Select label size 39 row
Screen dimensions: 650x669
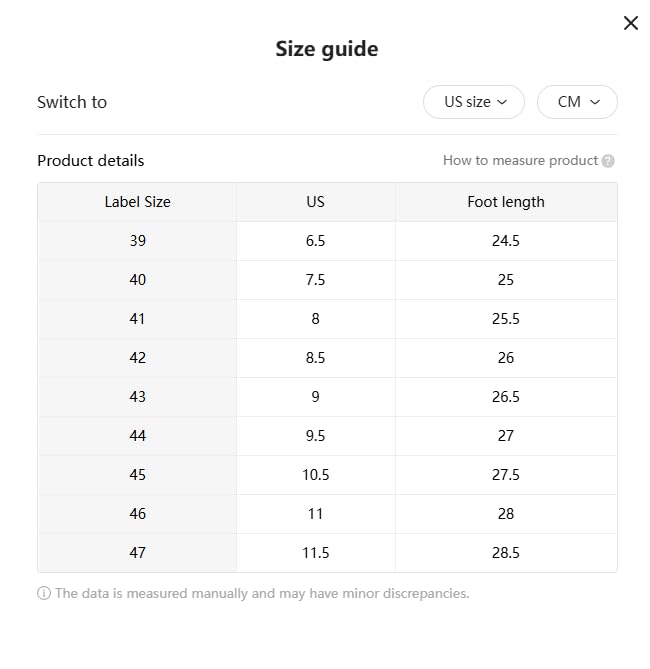click(x=137, y=241)
